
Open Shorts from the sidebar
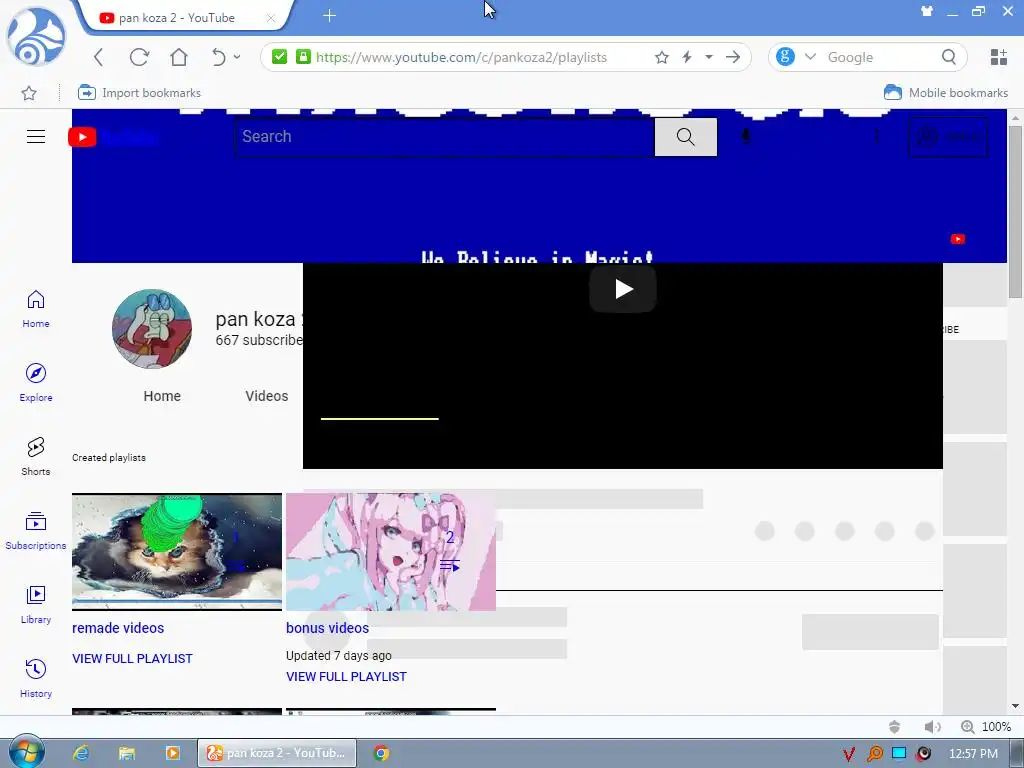(36, 456)
